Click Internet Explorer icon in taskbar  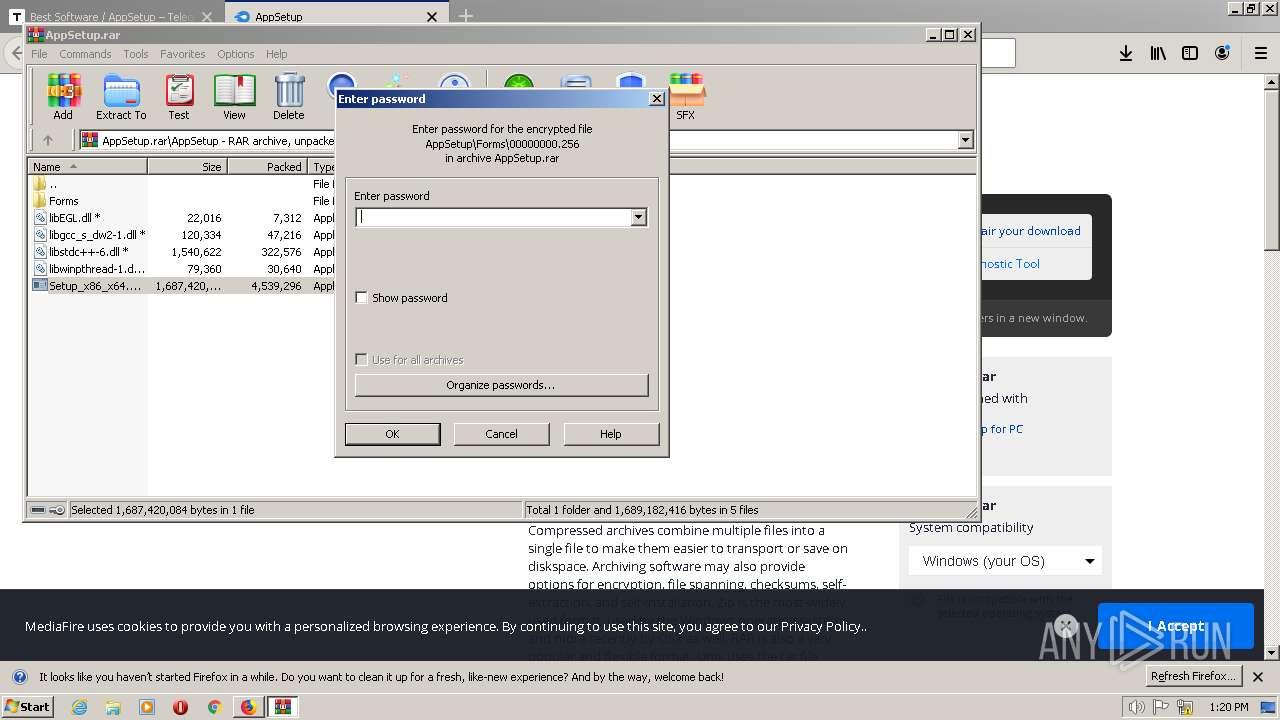click(x=79, y=707)
